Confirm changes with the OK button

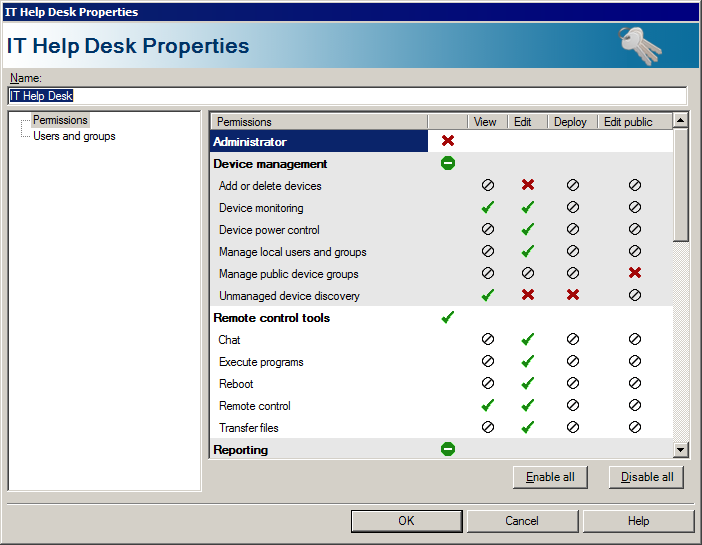406,521
